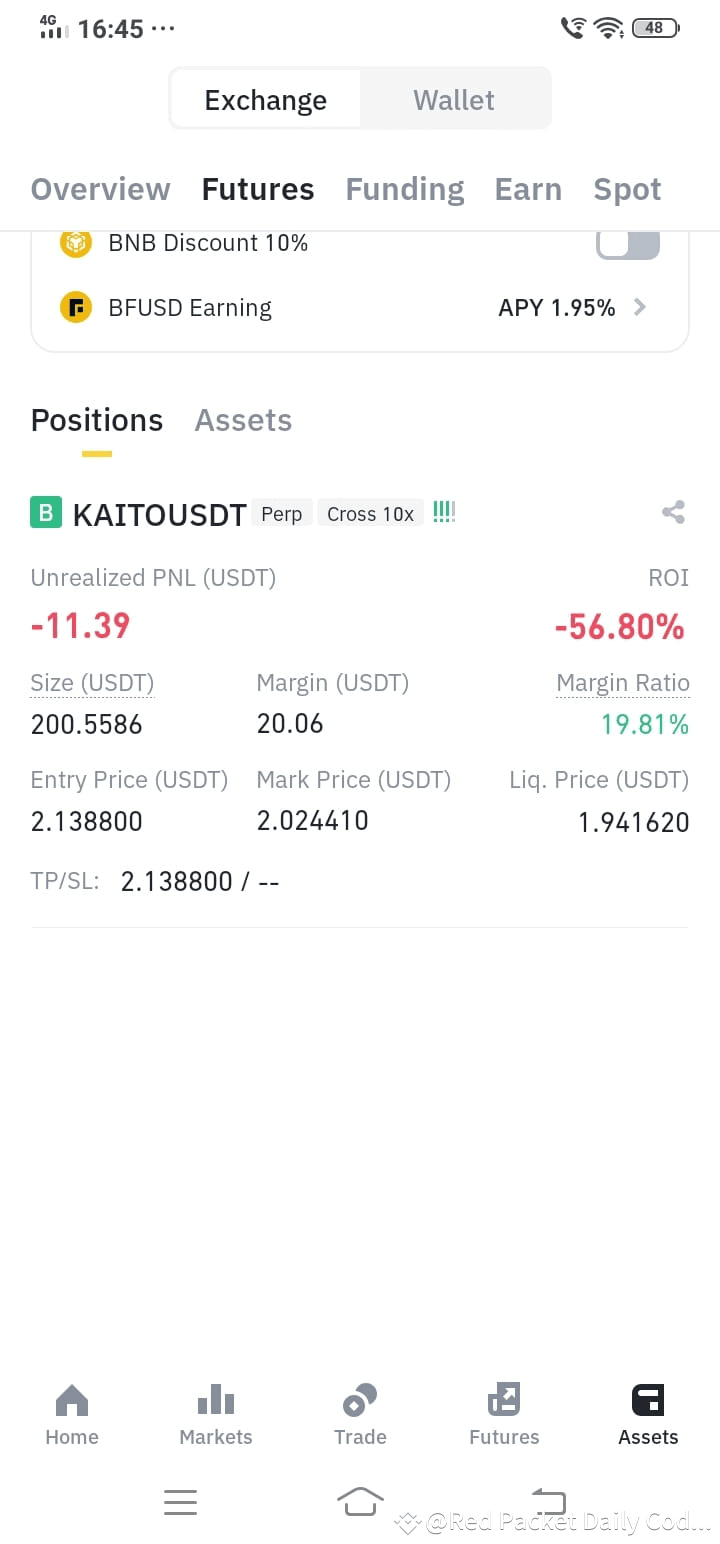This screenshot has width=720, height=1544.
Task: Open TP/SL settings for the position
Action: click(x=155, y=881)
